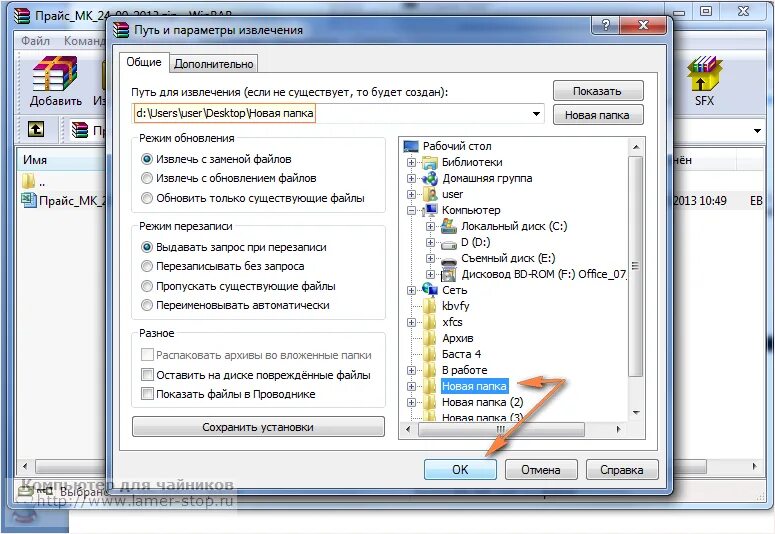Click the Компьютер icon in tree
Viewport: 775px width, 534px height.
(x=430, y=210)
